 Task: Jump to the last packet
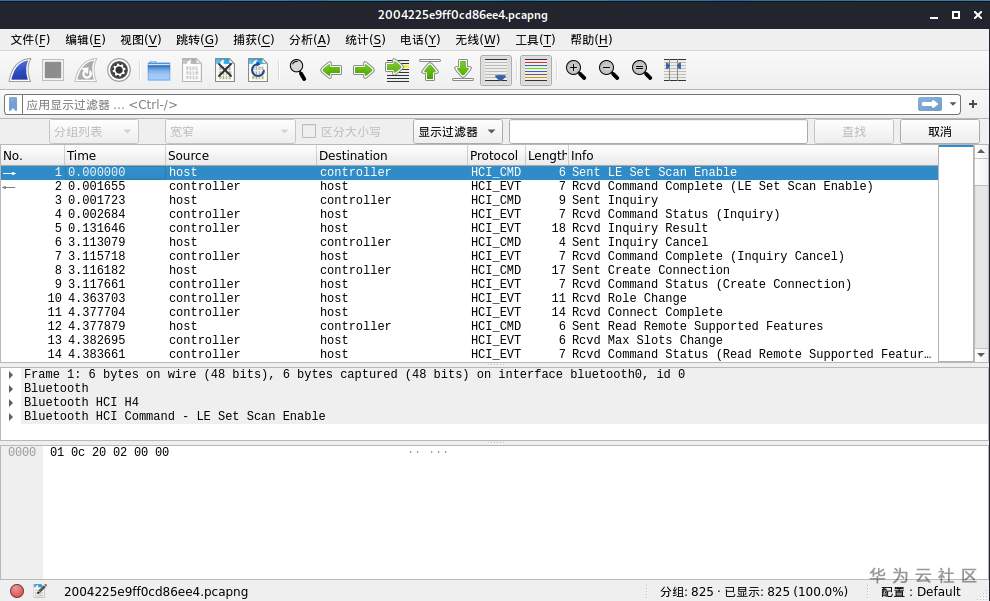pyautogui.click(x=463, y=70)
